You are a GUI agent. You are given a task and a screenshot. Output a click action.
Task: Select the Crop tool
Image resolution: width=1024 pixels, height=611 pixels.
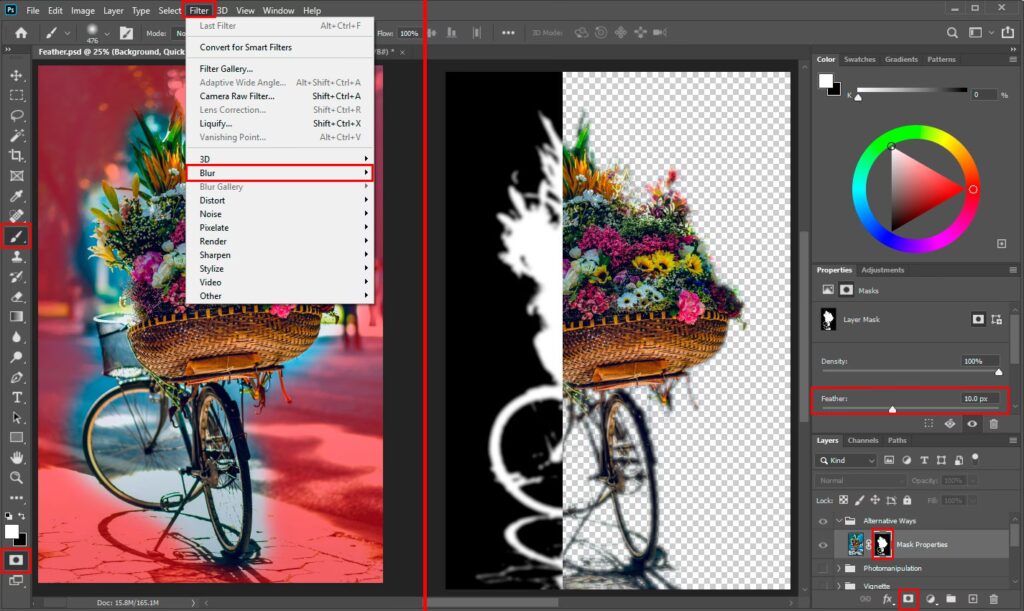(17, 156)
